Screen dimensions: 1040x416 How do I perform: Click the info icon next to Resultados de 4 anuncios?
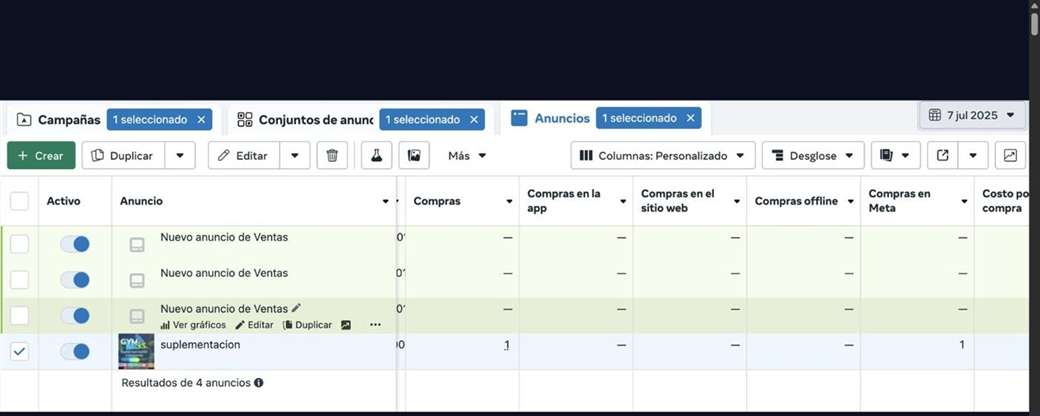point(259,383)
